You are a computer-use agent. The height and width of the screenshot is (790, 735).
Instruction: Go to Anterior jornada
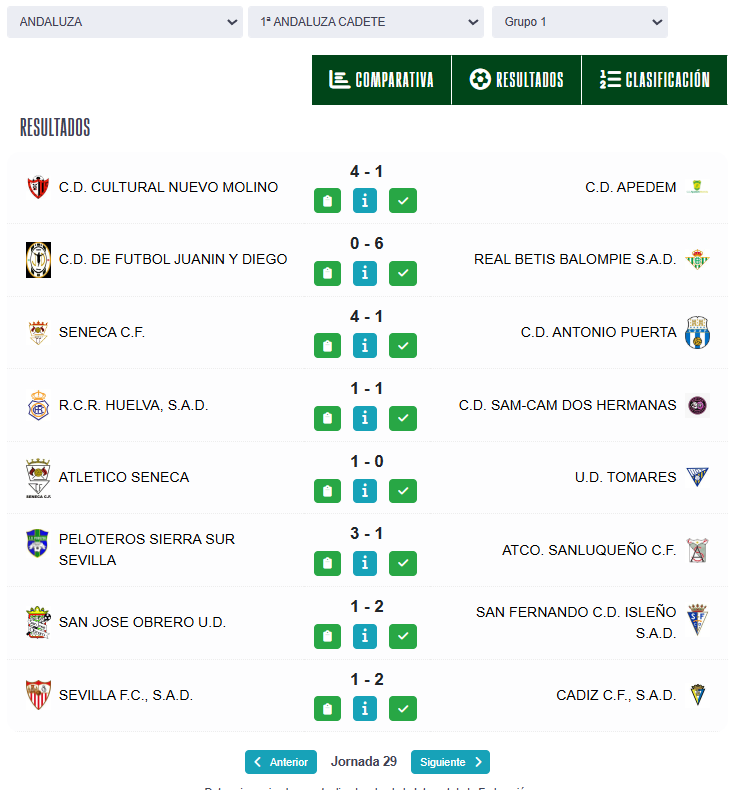pyautogui.click(x=281, y=762)
